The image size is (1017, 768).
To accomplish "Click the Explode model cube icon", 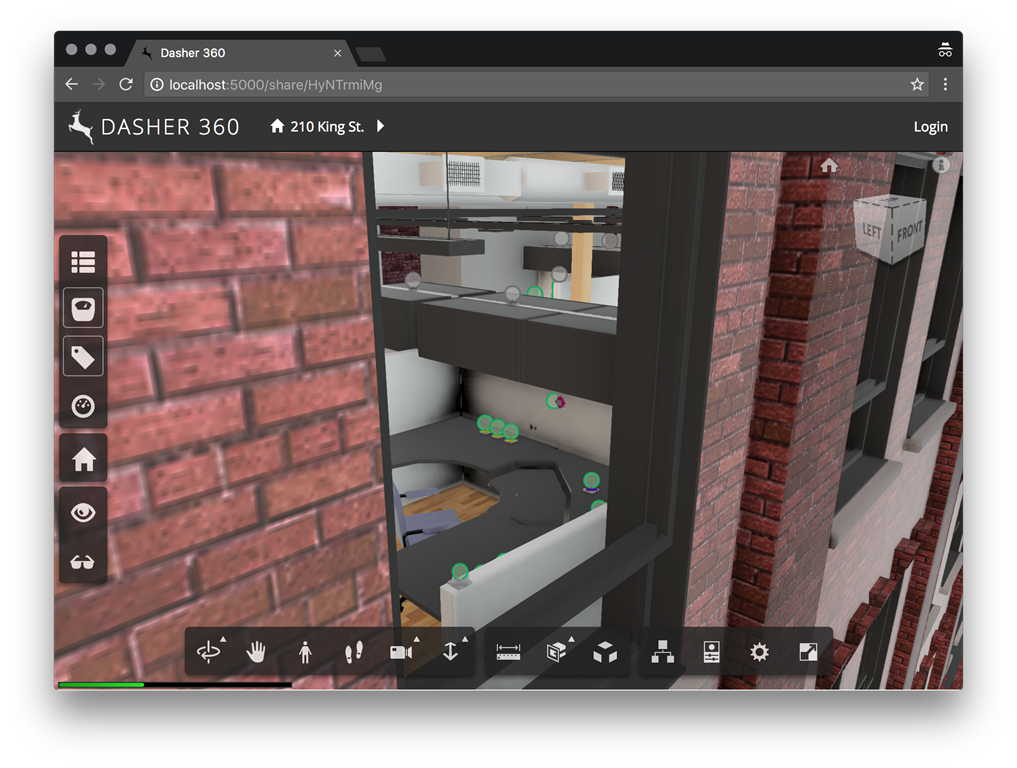I will click(605, 652).
